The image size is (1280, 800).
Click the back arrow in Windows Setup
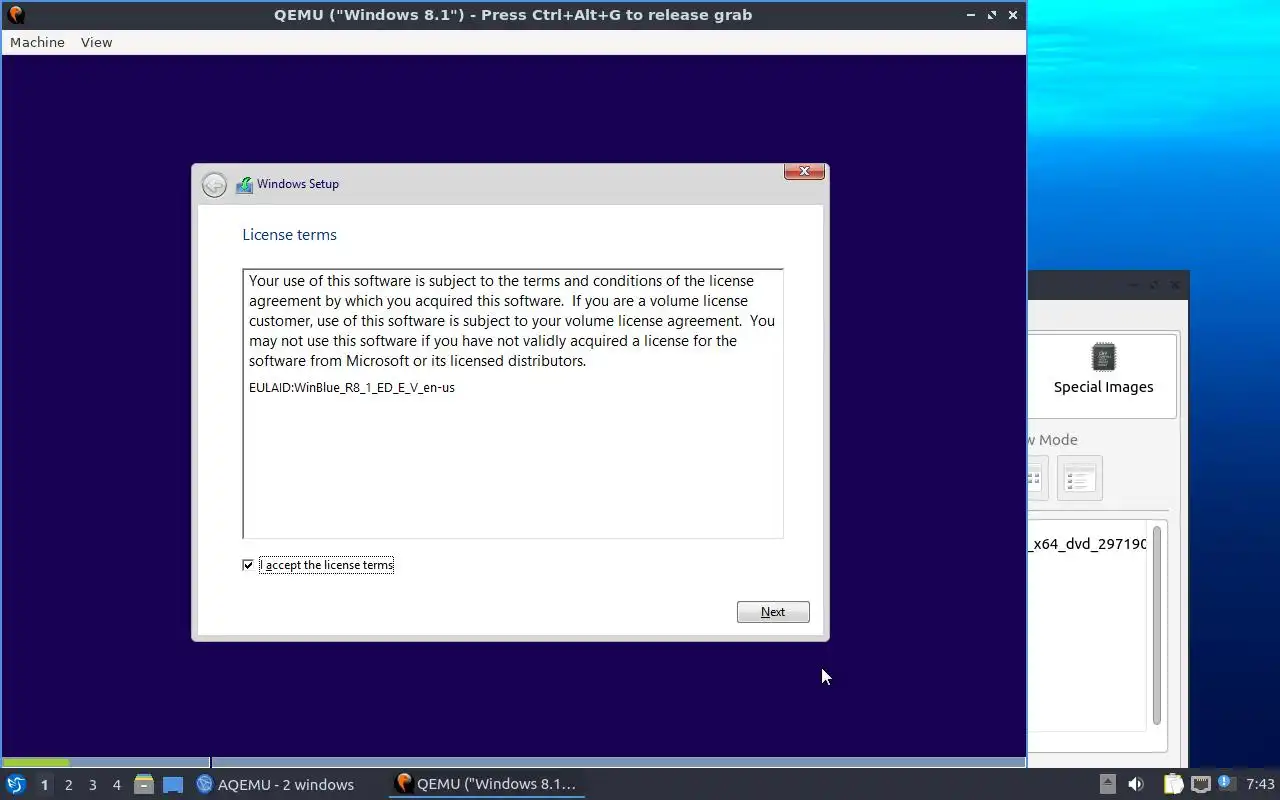coord(214,184)
